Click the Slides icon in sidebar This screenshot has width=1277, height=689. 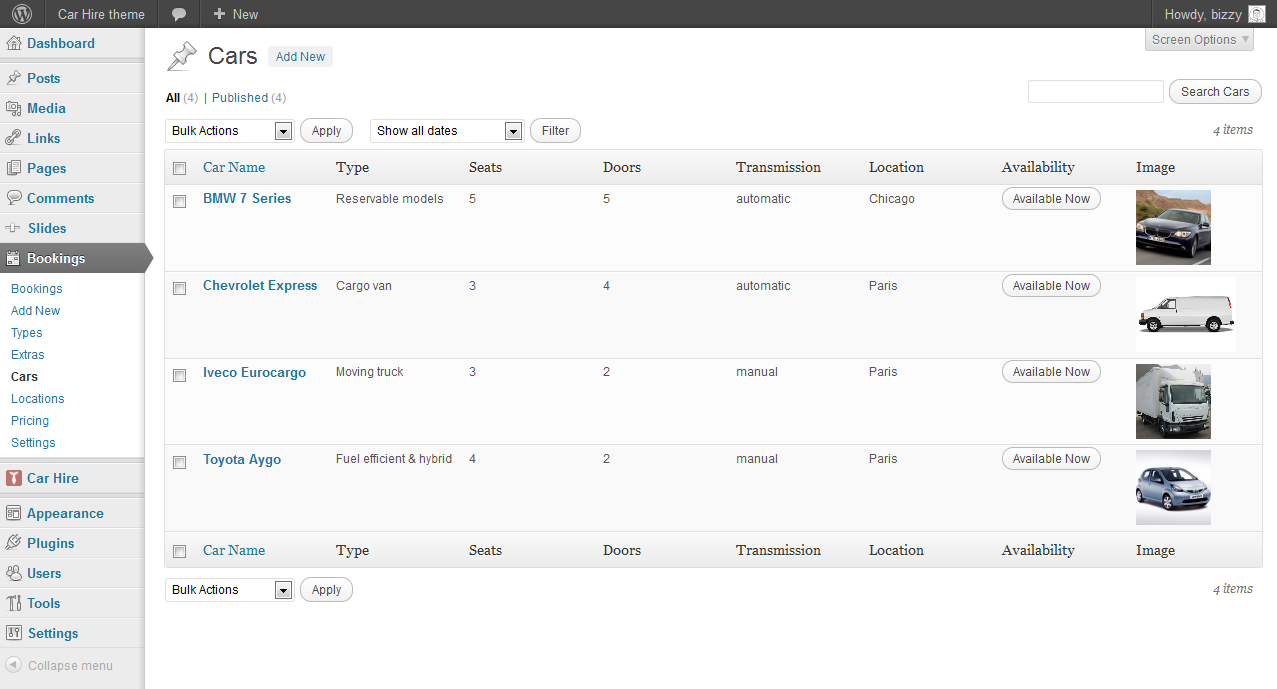tap(14, 228)
